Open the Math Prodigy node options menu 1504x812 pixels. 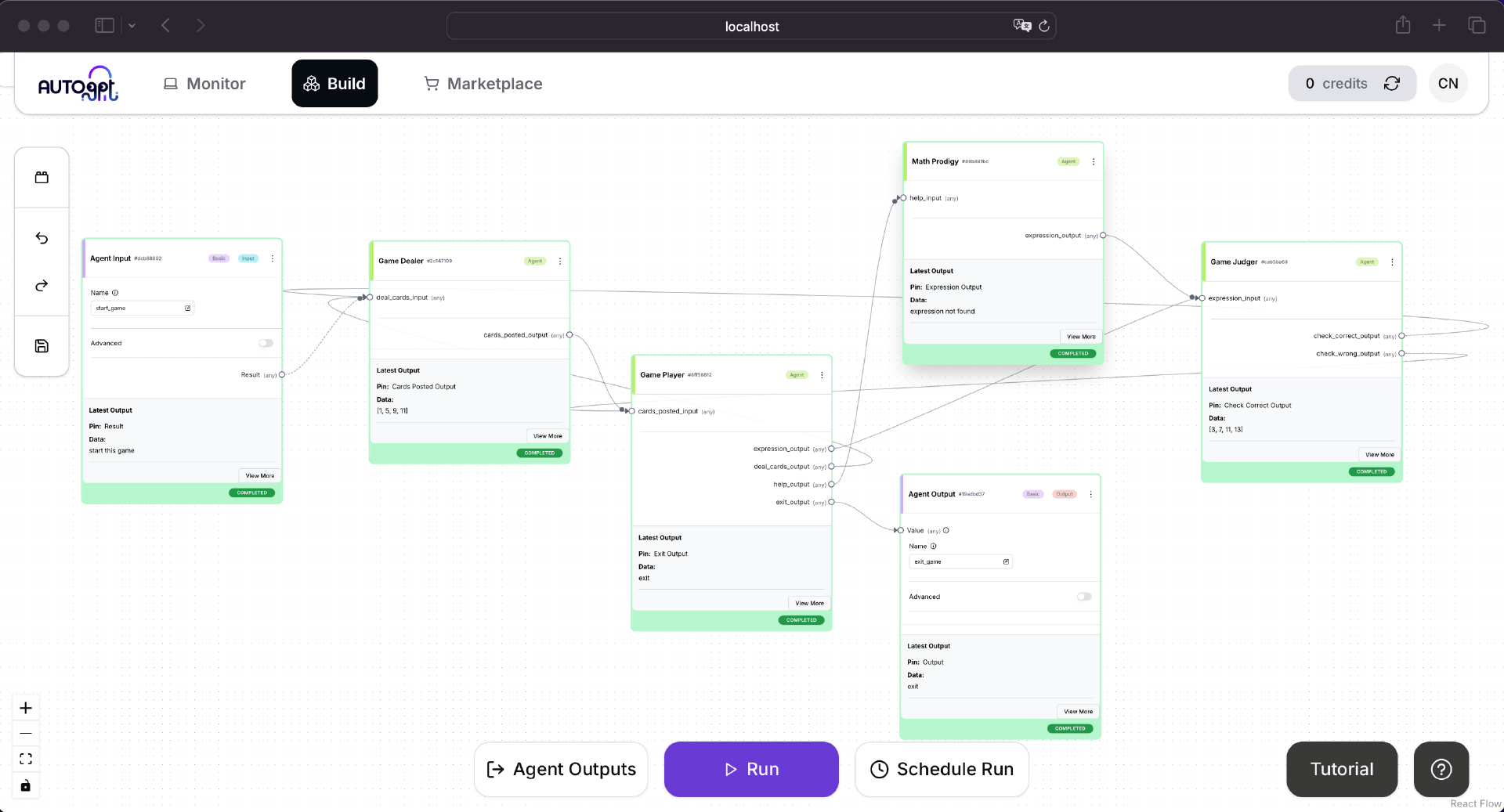click(1094, 162)
